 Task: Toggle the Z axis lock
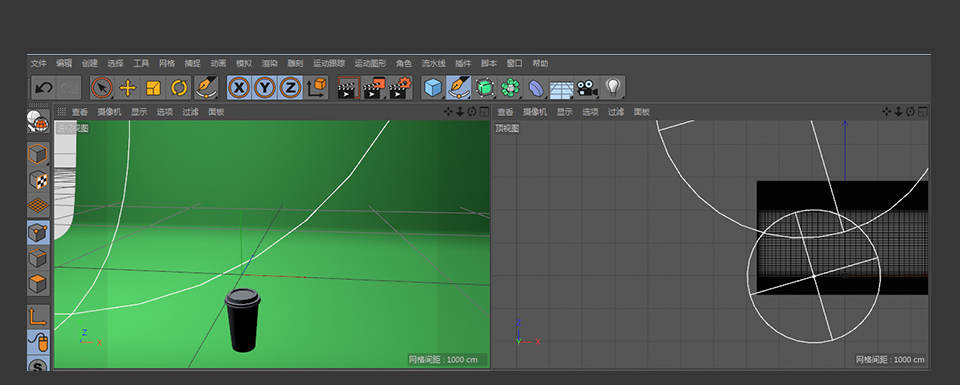[x=291, y=88]
